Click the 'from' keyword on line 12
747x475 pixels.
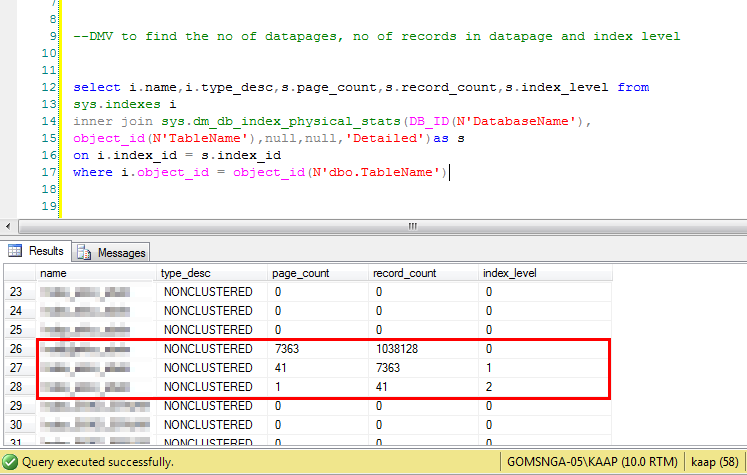[x=633, y=87]
